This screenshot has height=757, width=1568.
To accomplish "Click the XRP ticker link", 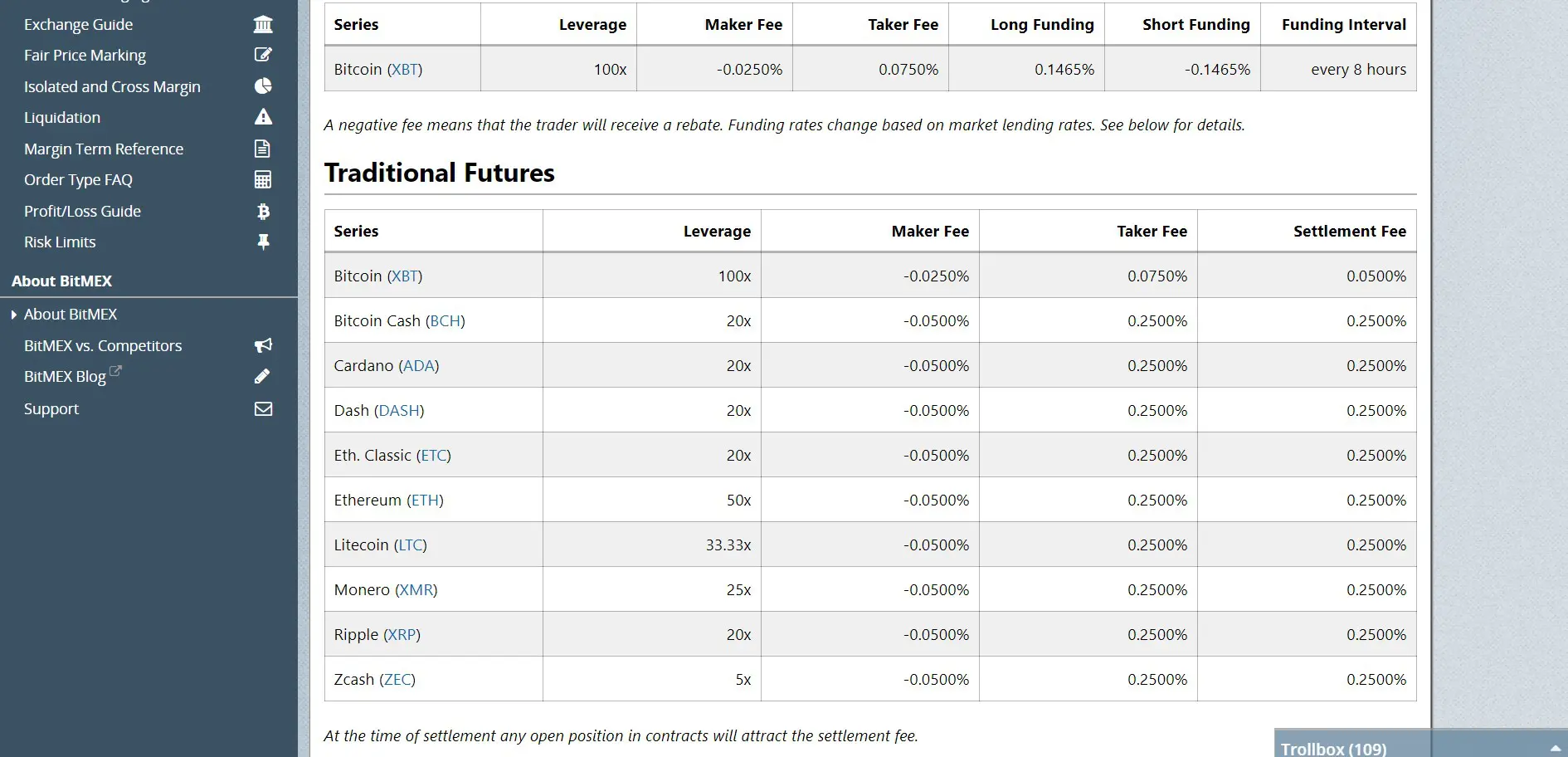I will click(402, 634).
